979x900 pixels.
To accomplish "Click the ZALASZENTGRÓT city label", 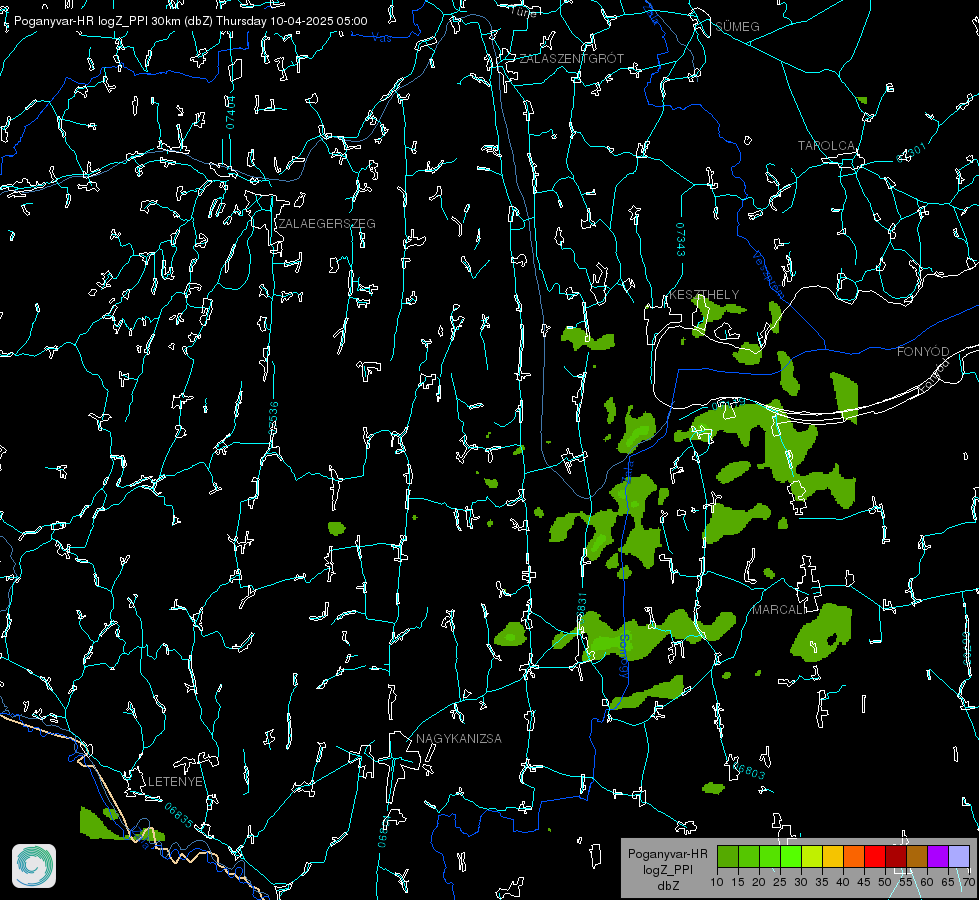I will pyautogui.click(x=571, y=59).
